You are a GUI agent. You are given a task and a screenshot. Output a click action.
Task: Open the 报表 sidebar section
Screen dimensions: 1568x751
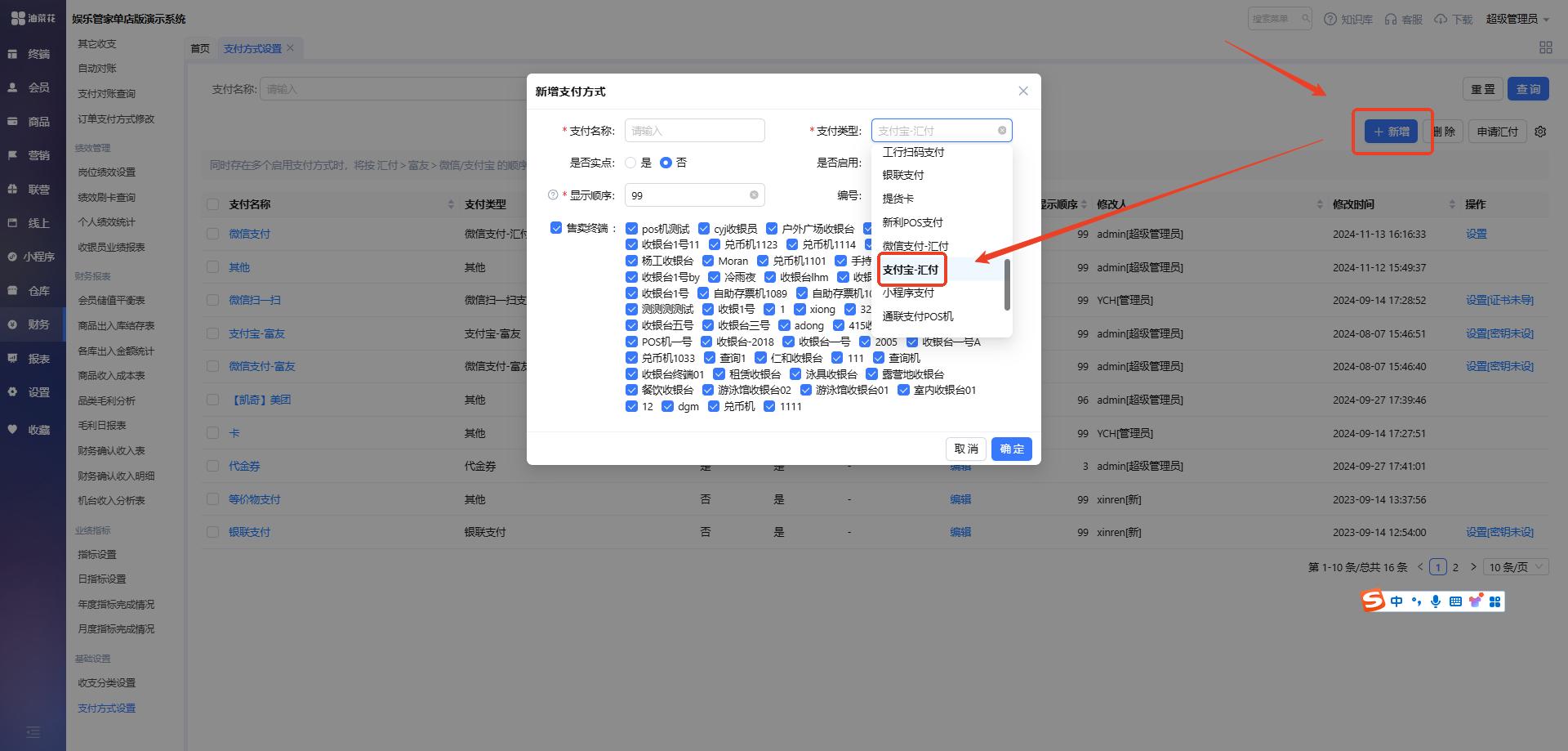click(x=29, y=358)
